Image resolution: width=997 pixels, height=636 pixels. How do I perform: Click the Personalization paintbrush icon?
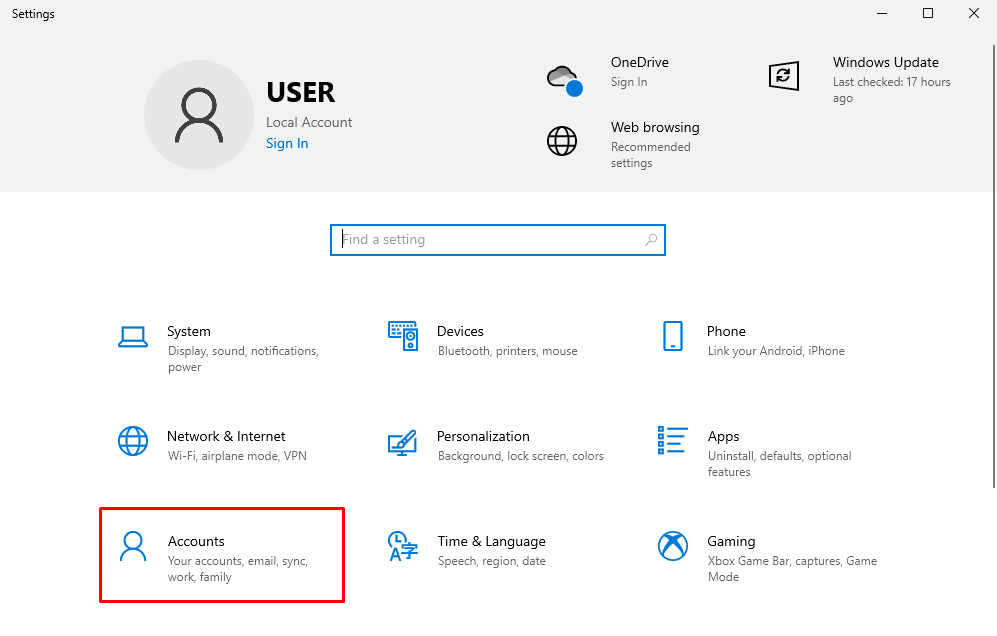coord(402,443)
